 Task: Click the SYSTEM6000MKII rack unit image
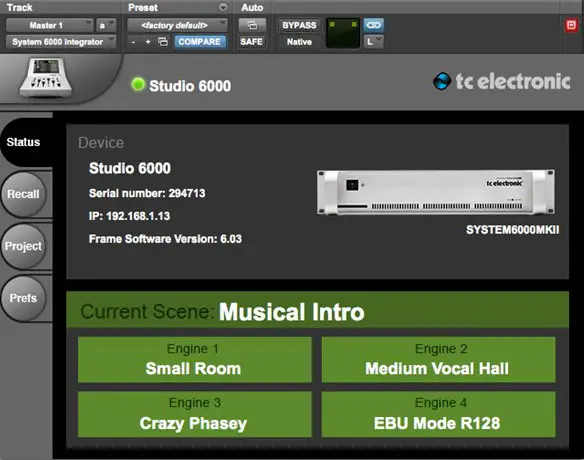pyautogui.click(x=436, y=192)
